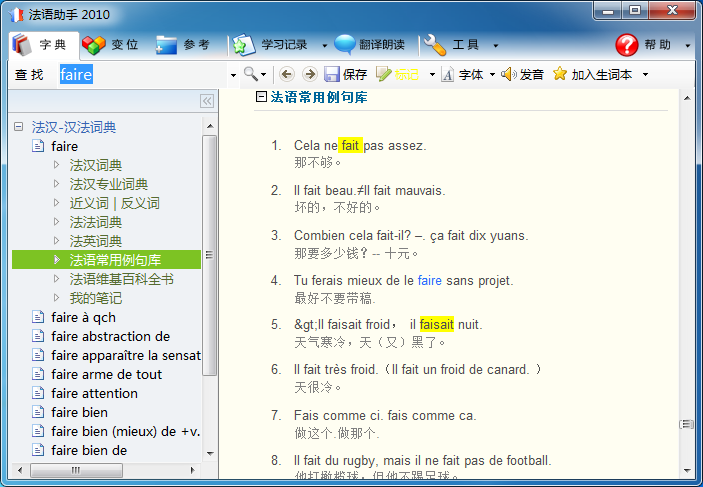This screenshot has width=703, height=487.
Task: Collapse the 法语常用例句库 section with minus box
Action: tap(261, 96)
